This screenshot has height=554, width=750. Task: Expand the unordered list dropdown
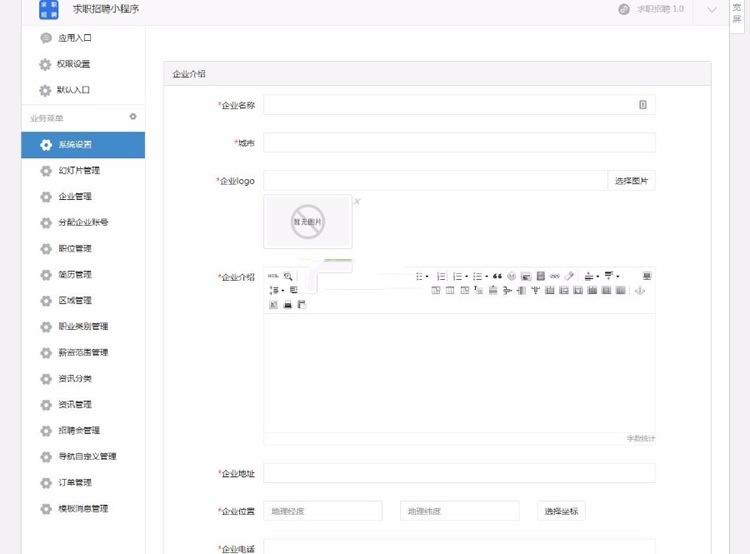coord(487,276)
